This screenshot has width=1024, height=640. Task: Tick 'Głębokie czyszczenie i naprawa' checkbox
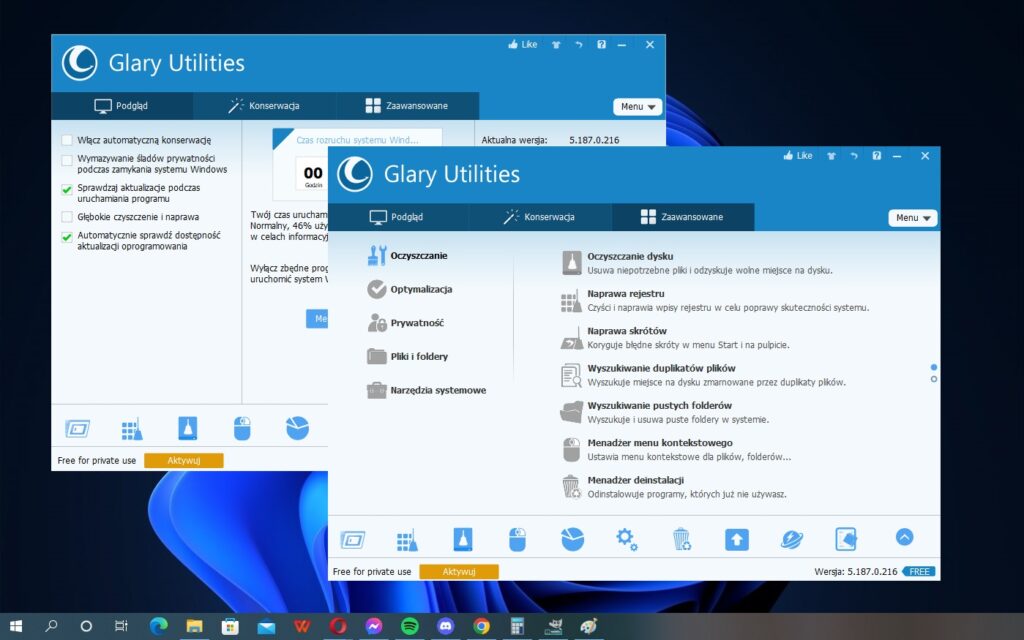[67, 217]
